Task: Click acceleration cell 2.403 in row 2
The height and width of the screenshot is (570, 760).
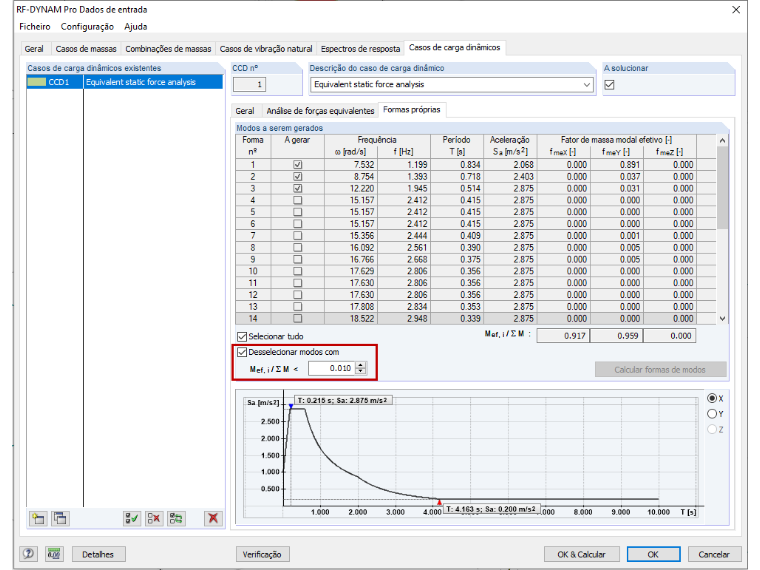Action: pos(510,176)
